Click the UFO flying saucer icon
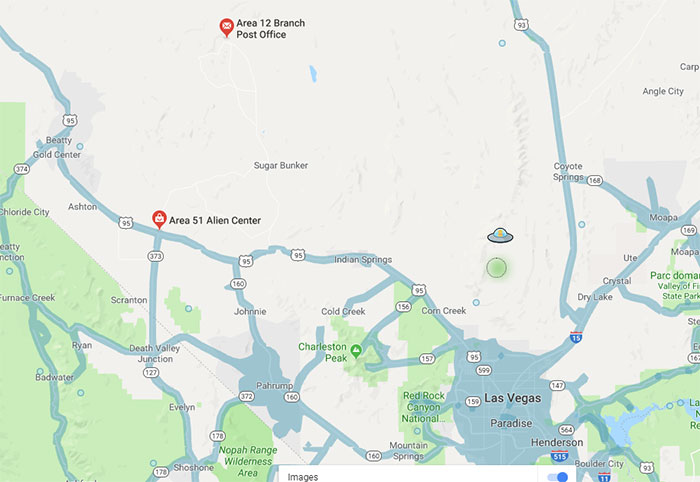Viewport: 700px width, 482px height. [500, 235]
